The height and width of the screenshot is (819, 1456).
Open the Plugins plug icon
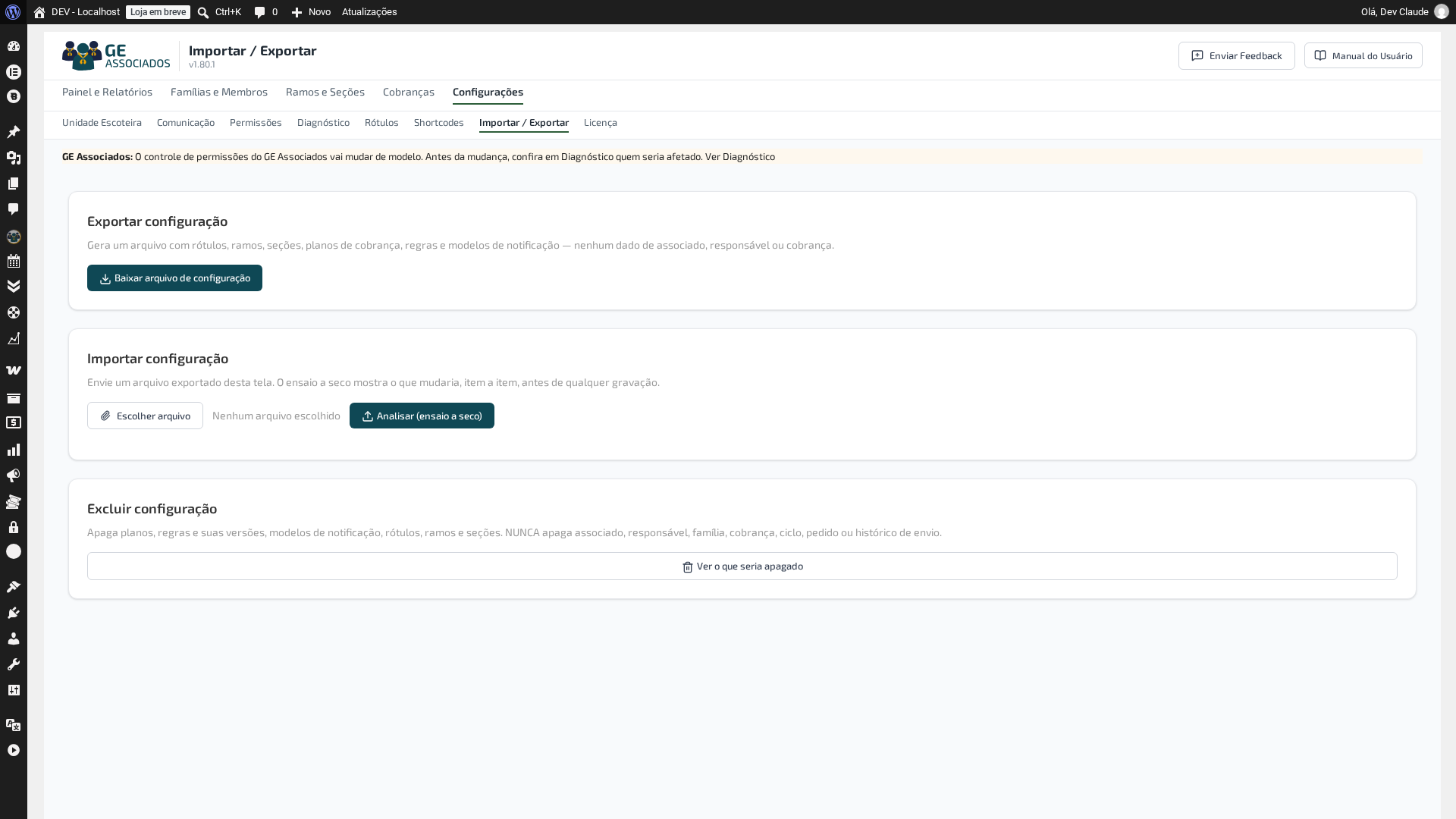[14, 613]
